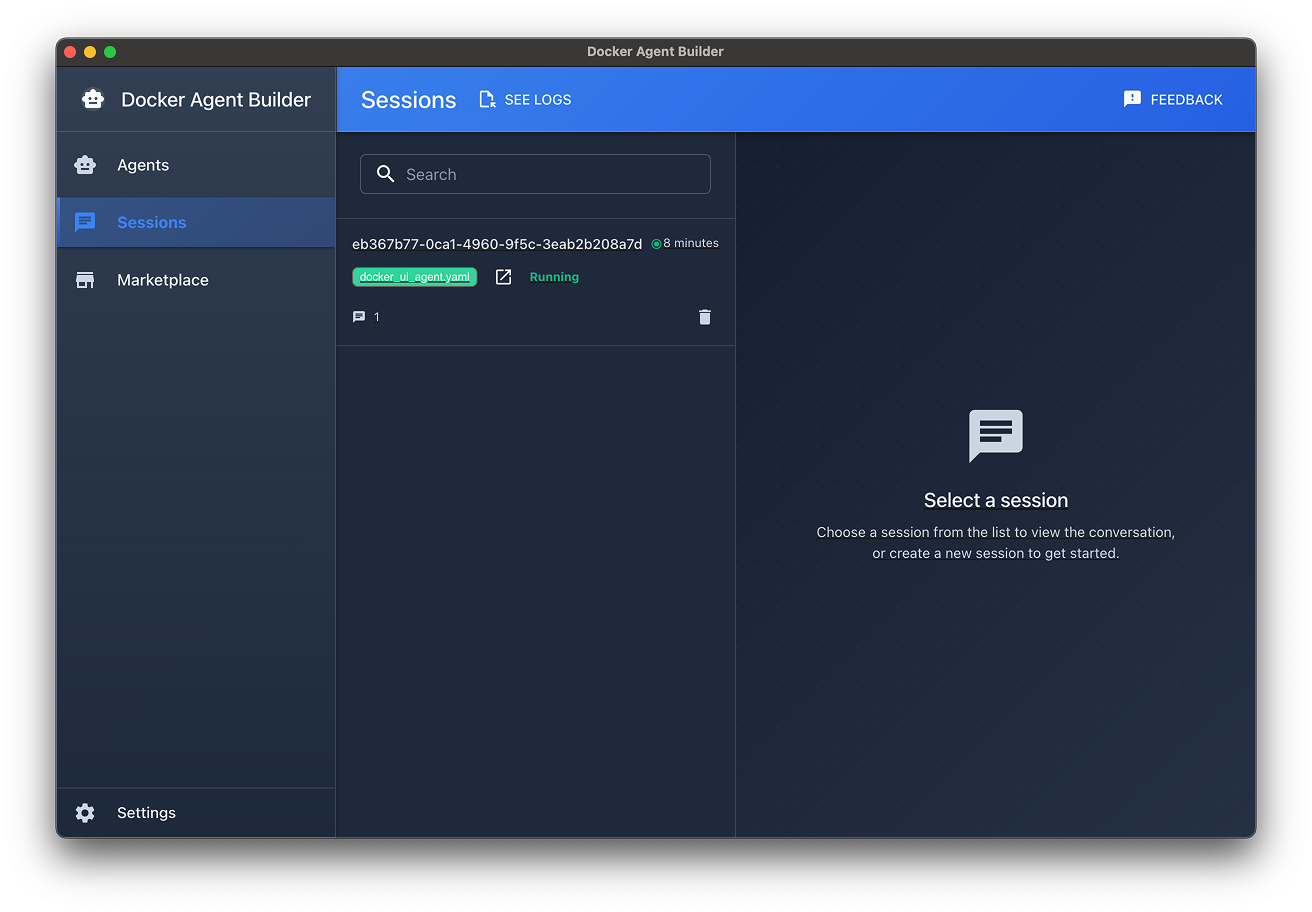
Task: Switch to the Sessions sidebar entry
Action: click(x=151, y=222)
